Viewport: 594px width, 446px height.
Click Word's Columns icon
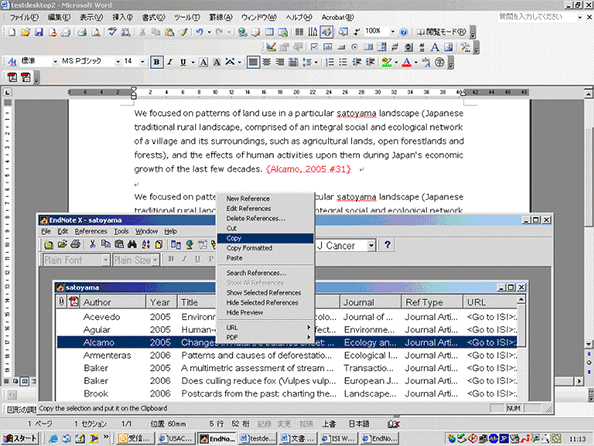tap(299, 32)
